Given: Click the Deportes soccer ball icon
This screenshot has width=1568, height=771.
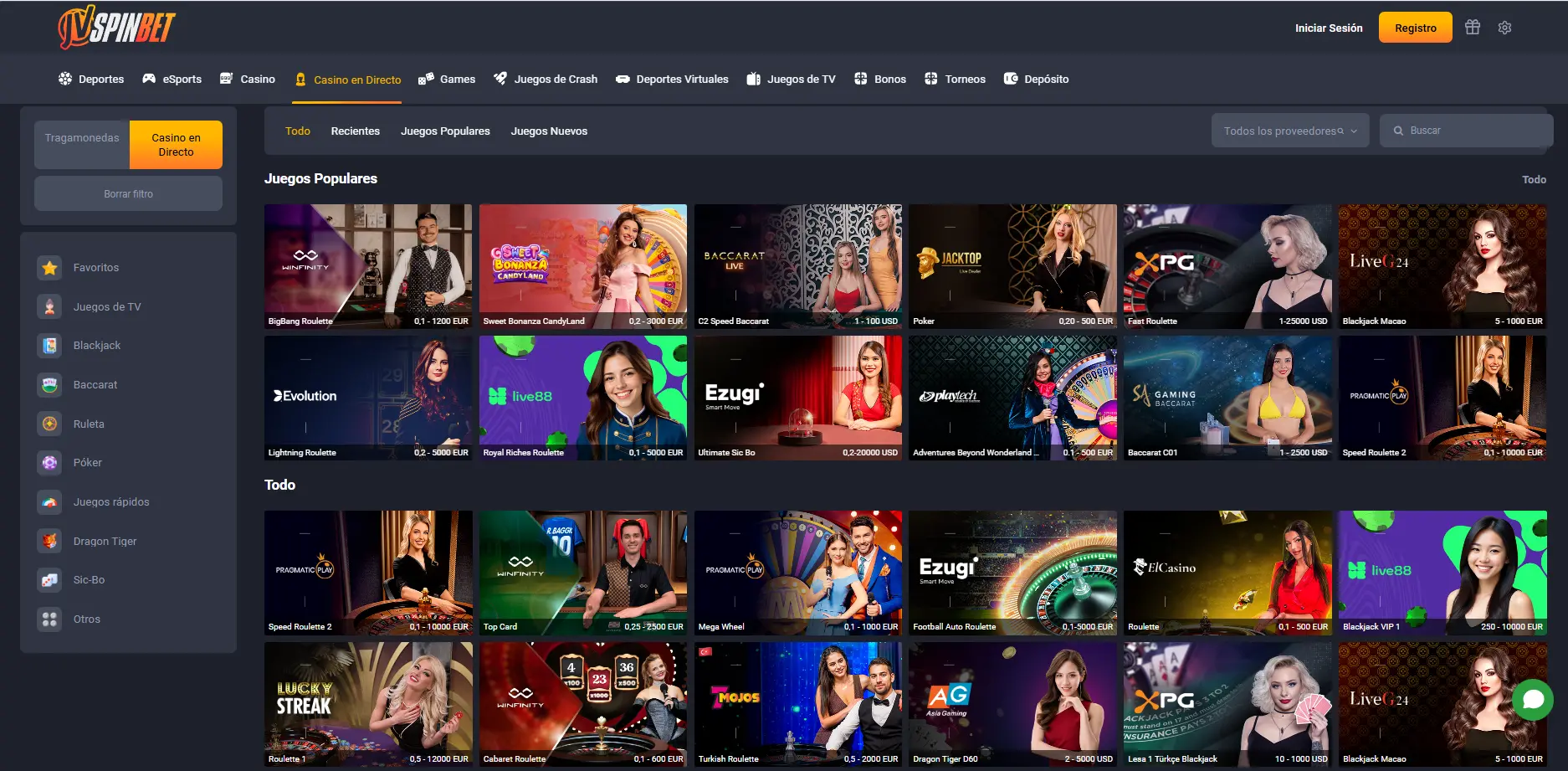Looking at the screenshot, I should click(x=65, y=79).
